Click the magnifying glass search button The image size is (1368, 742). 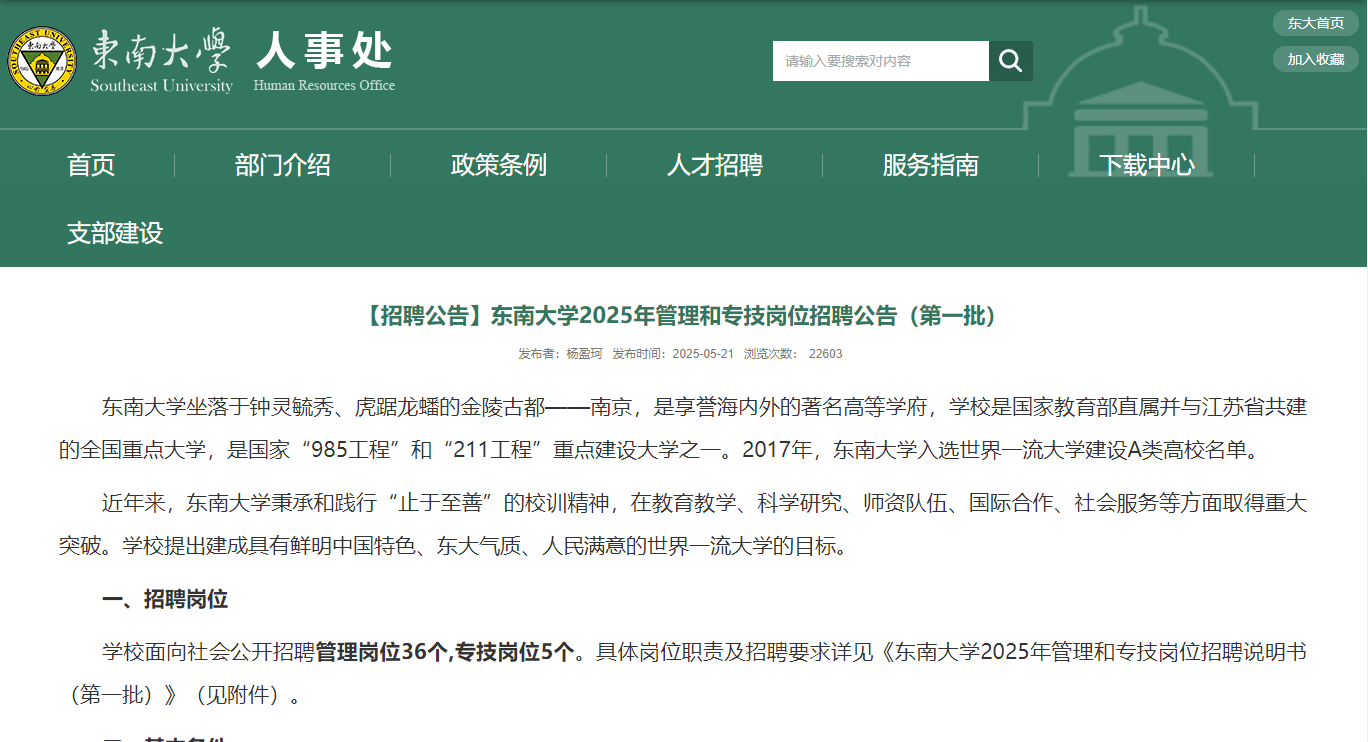point(1011,61)
